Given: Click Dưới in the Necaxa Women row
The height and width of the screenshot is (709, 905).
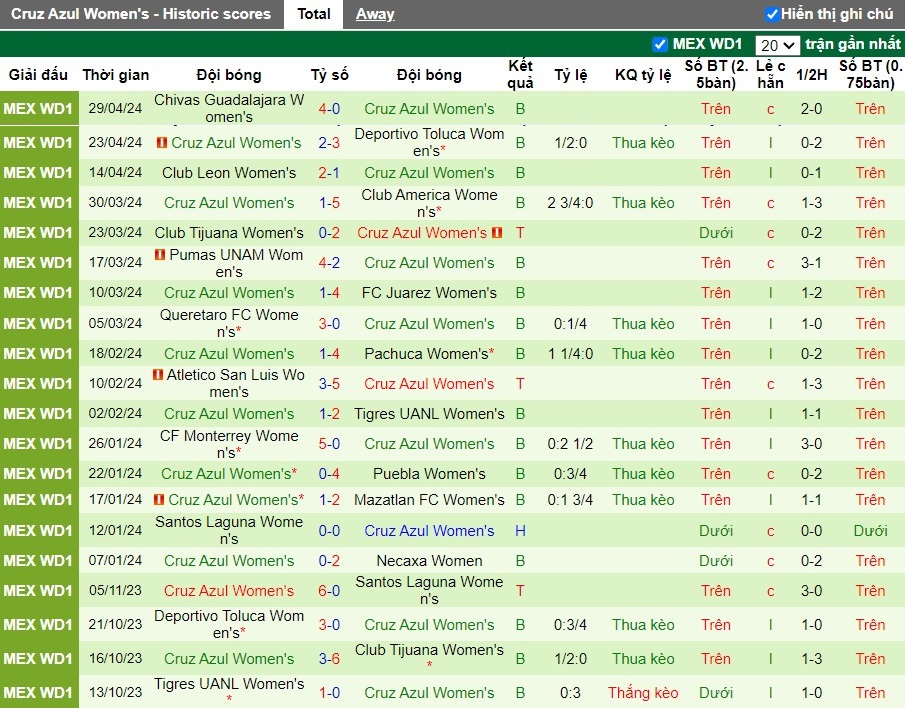Looking at the screenshot, I should pyautogui.click(x=716, y=561).
